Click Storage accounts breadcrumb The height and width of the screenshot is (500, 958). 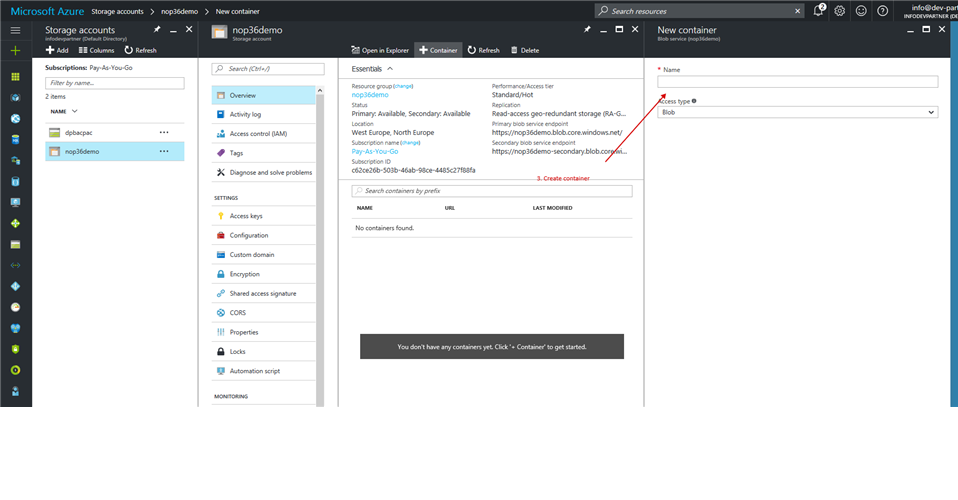(117, 11)
